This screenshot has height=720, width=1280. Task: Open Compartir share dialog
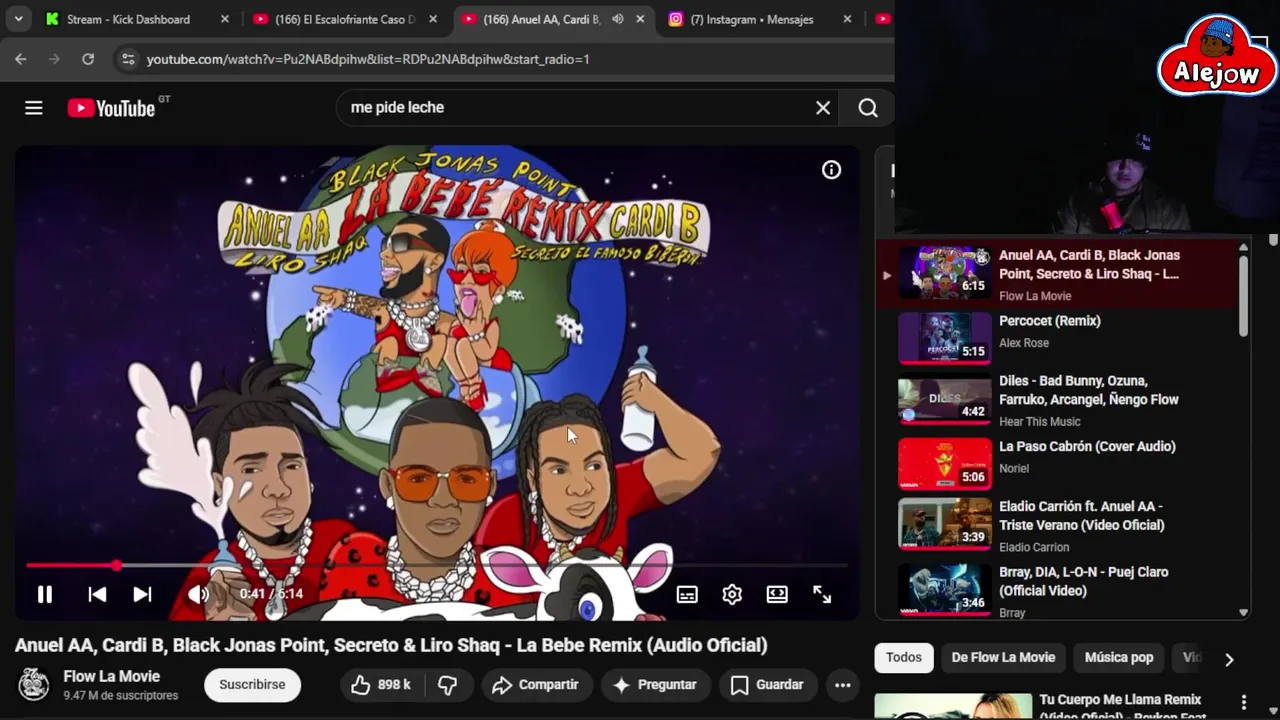pos(536,685)
